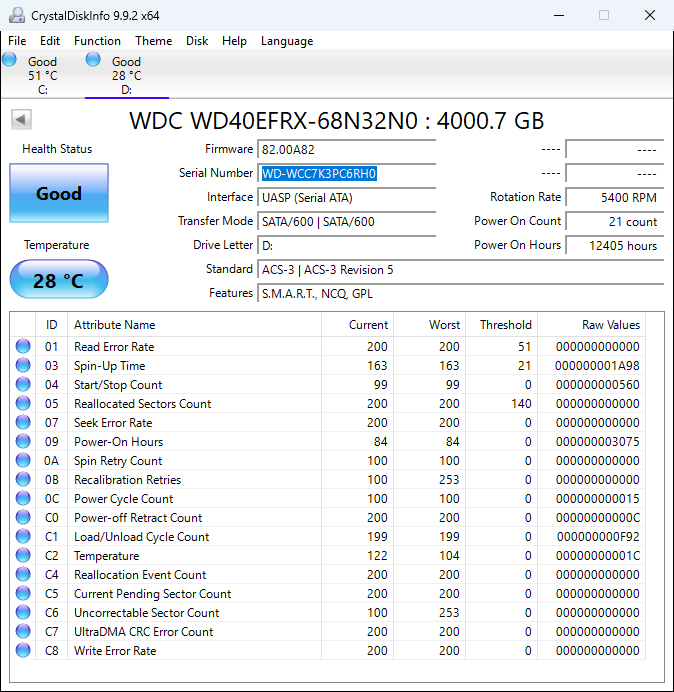Click raw value 000000001A98
674x692 pixels.
point(597,366)
